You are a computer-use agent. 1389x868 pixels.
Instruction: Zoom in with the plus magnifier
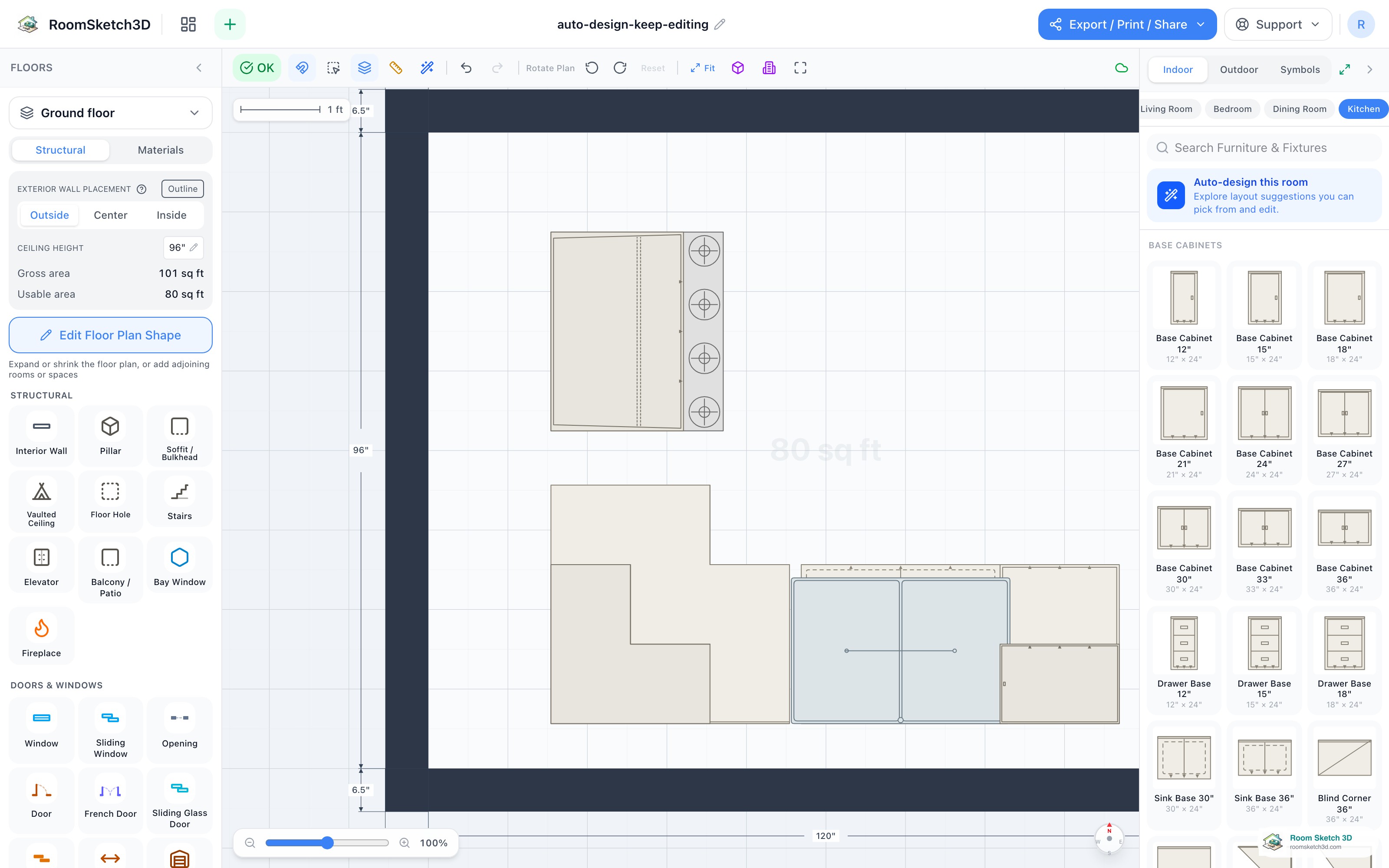pyautogui.click(x=405, y=843)
